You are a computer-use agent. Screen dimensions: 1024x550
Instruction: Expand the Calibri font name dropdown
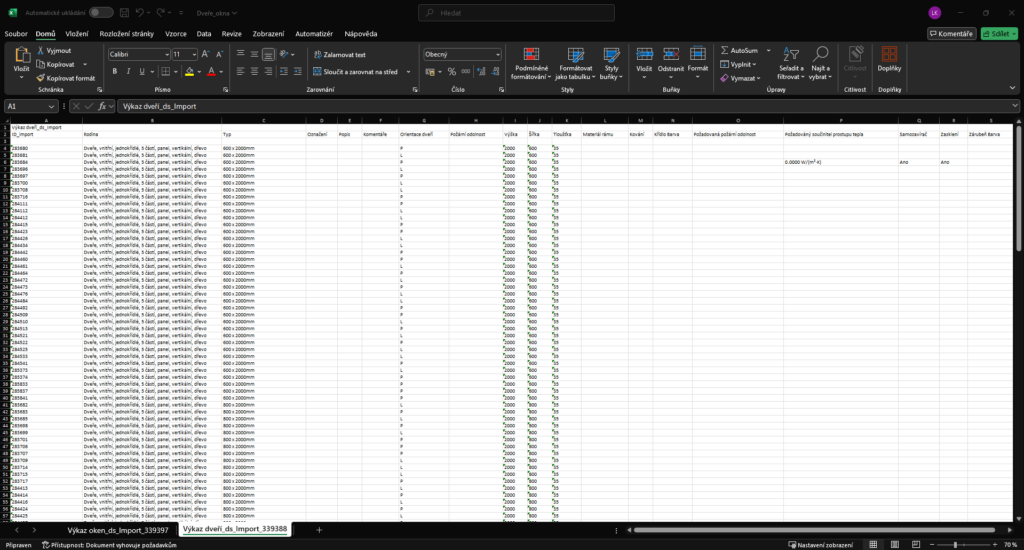165,54
